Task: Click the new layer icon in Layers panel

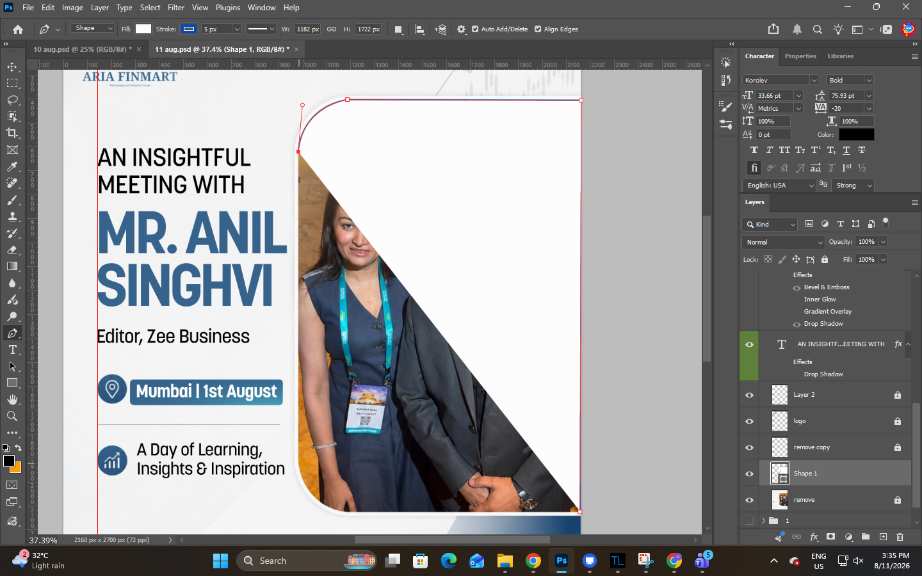Action: (883, 537)
